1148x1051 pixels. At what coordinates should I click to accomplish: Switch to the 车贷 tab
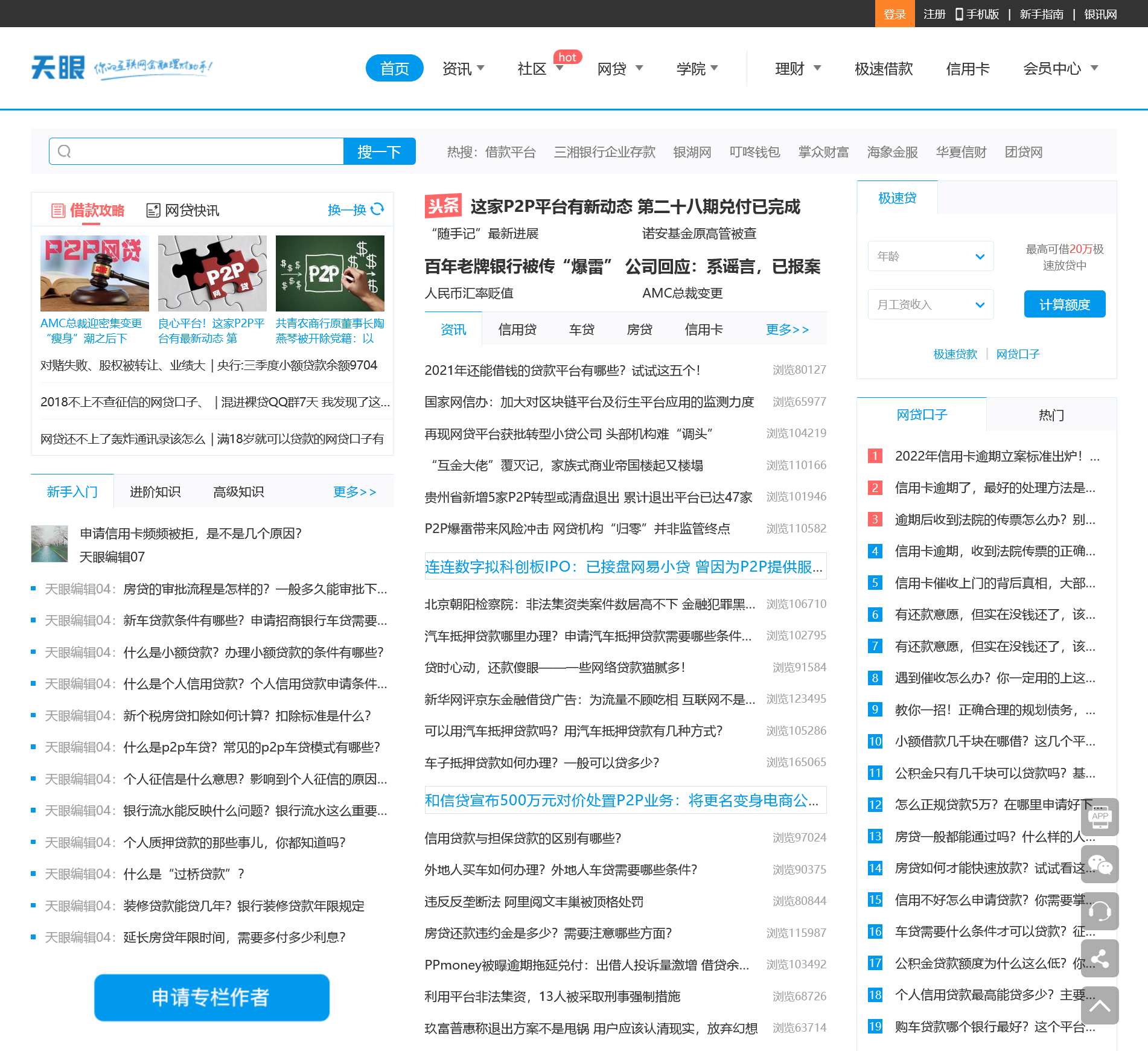(582, 329)
